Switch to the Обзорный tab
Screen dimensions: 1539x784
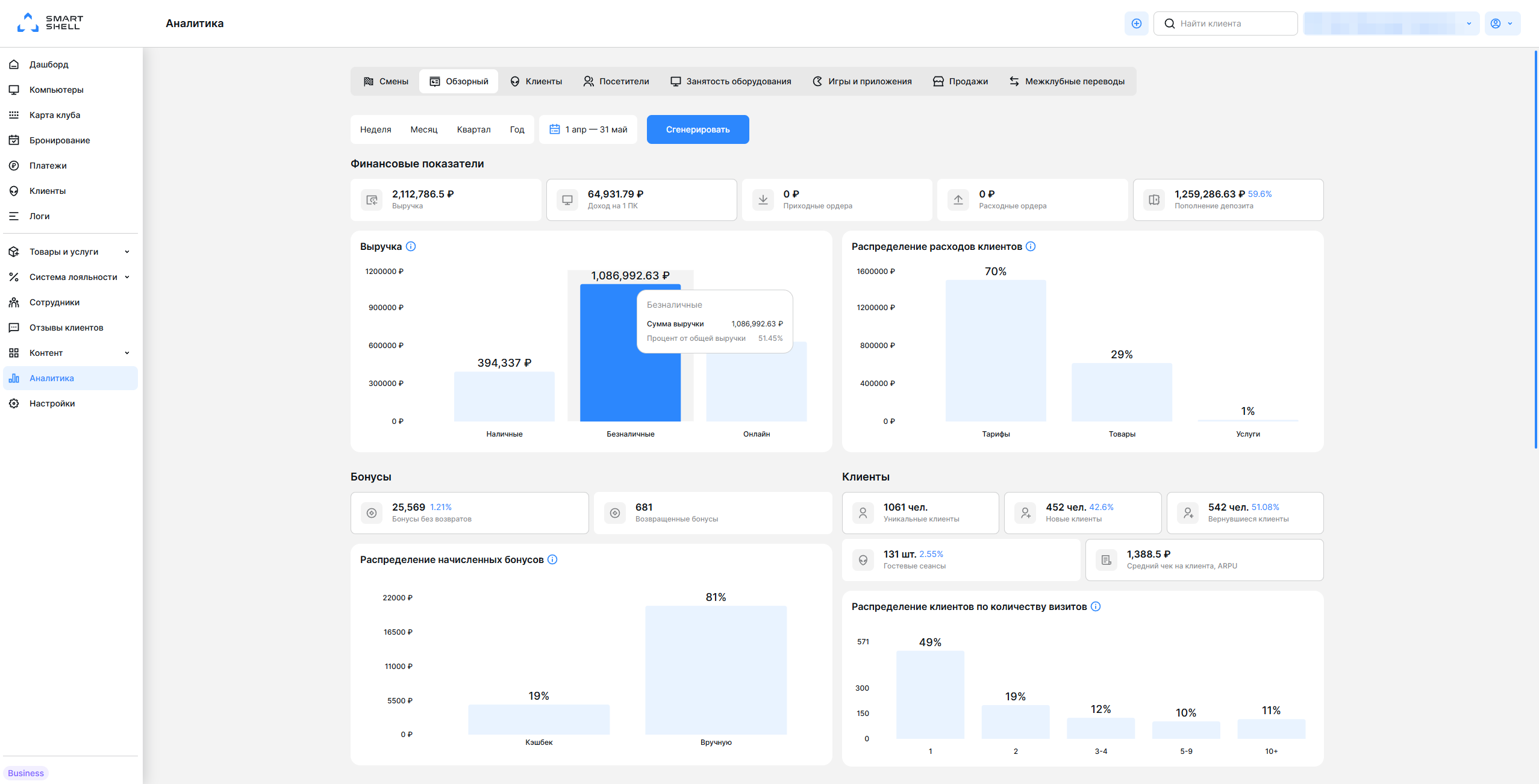click(x=458, y=81)
